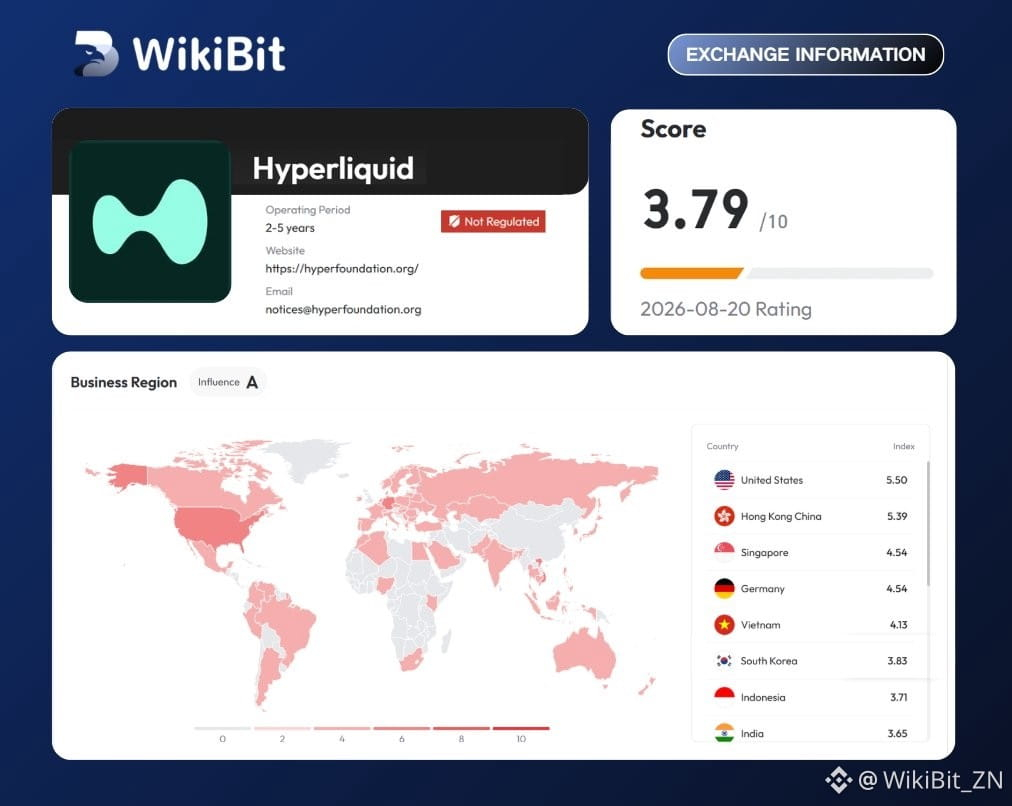Click the 5.39 index value
This screenshot has height=806, width=1012.
(897, 516)
